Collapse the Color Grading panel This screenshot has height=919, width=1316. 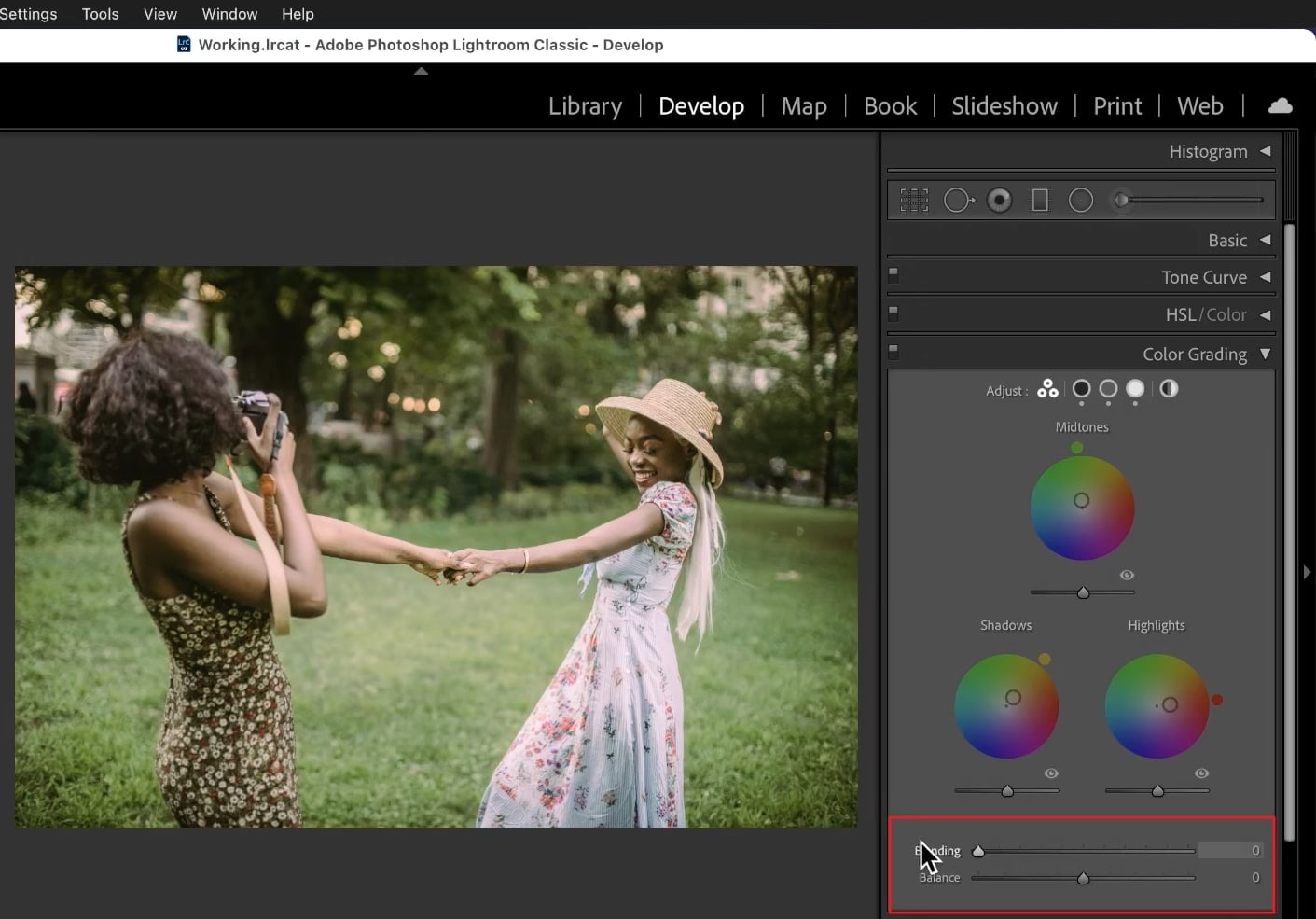[x=1266, y=354]
